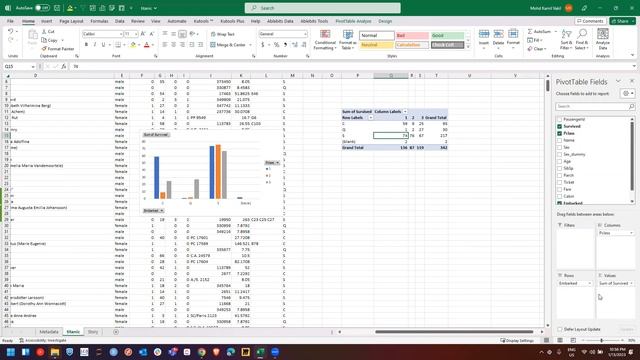640x360 pixels.
Task: Click the insert function fx icon
Action: [64, 66]
